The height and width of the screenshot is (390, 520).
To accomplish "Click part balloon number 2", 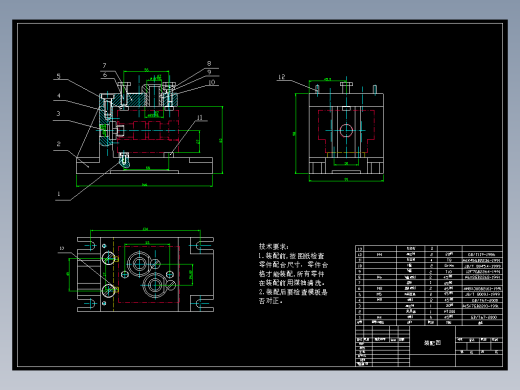I will tap(59, 144).
